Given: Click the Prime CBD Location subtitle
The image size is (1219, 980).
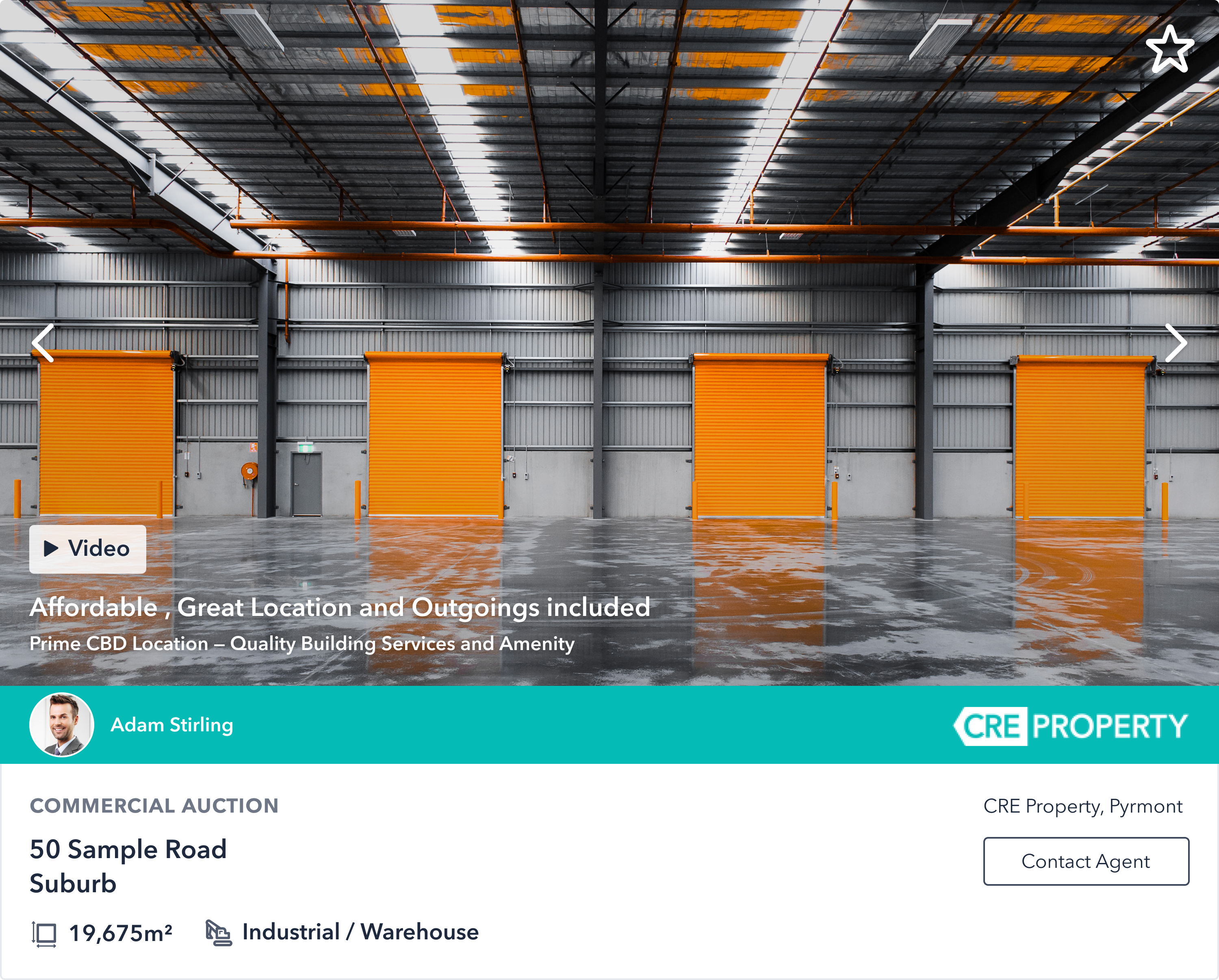Looking at the screenshot, I should 301,644.
